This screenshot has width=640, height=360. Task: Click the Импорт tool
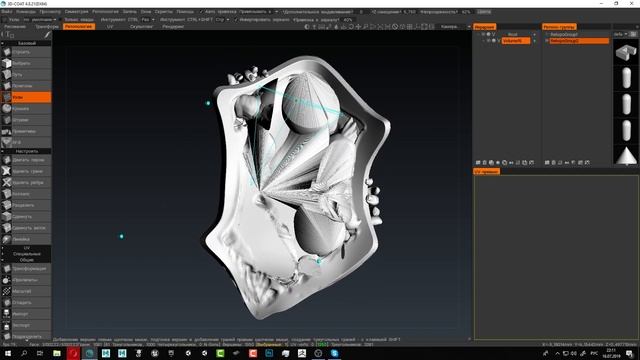26,314
